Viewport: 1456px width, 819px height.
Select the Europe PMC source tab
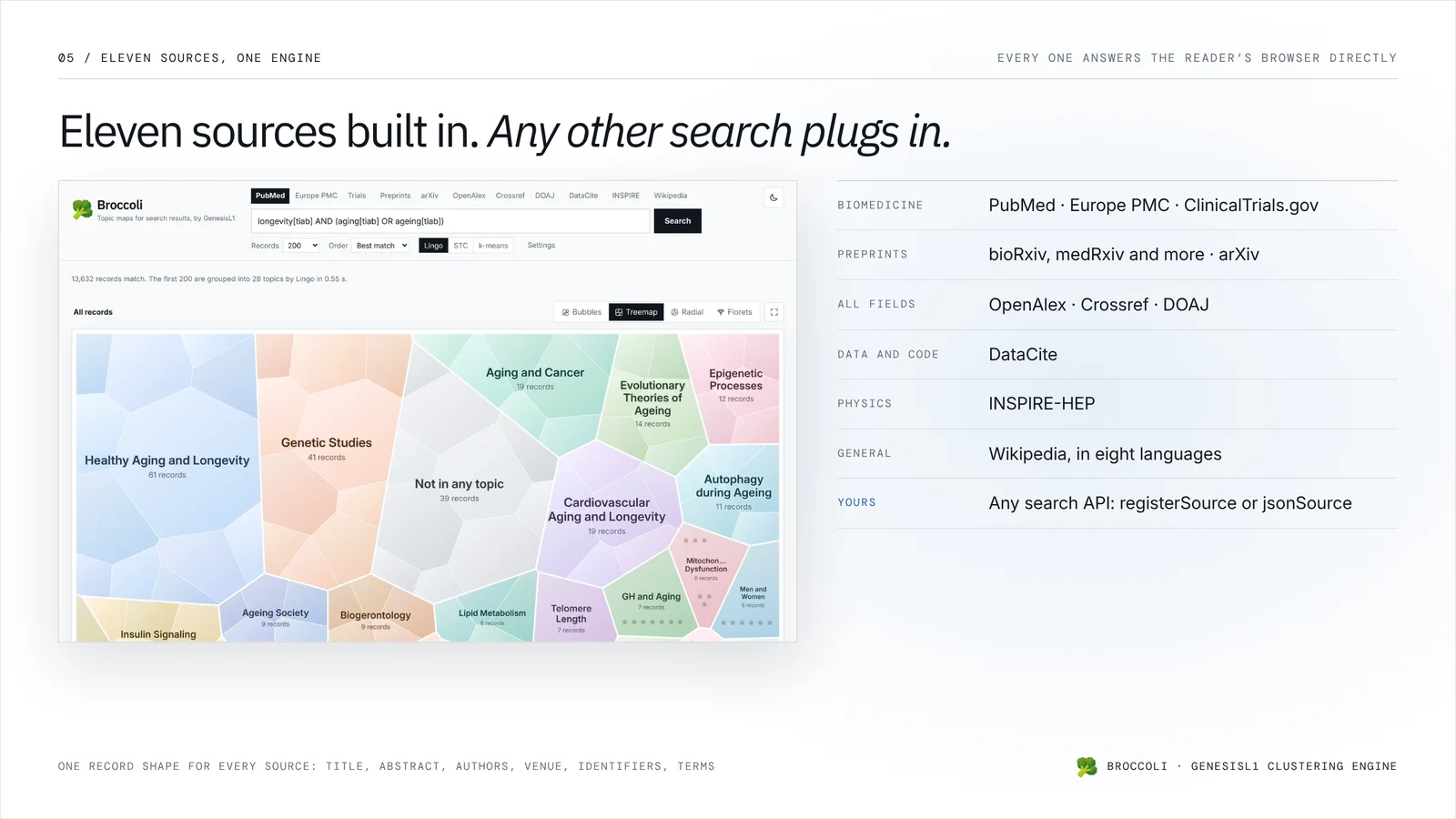point(316,196)
